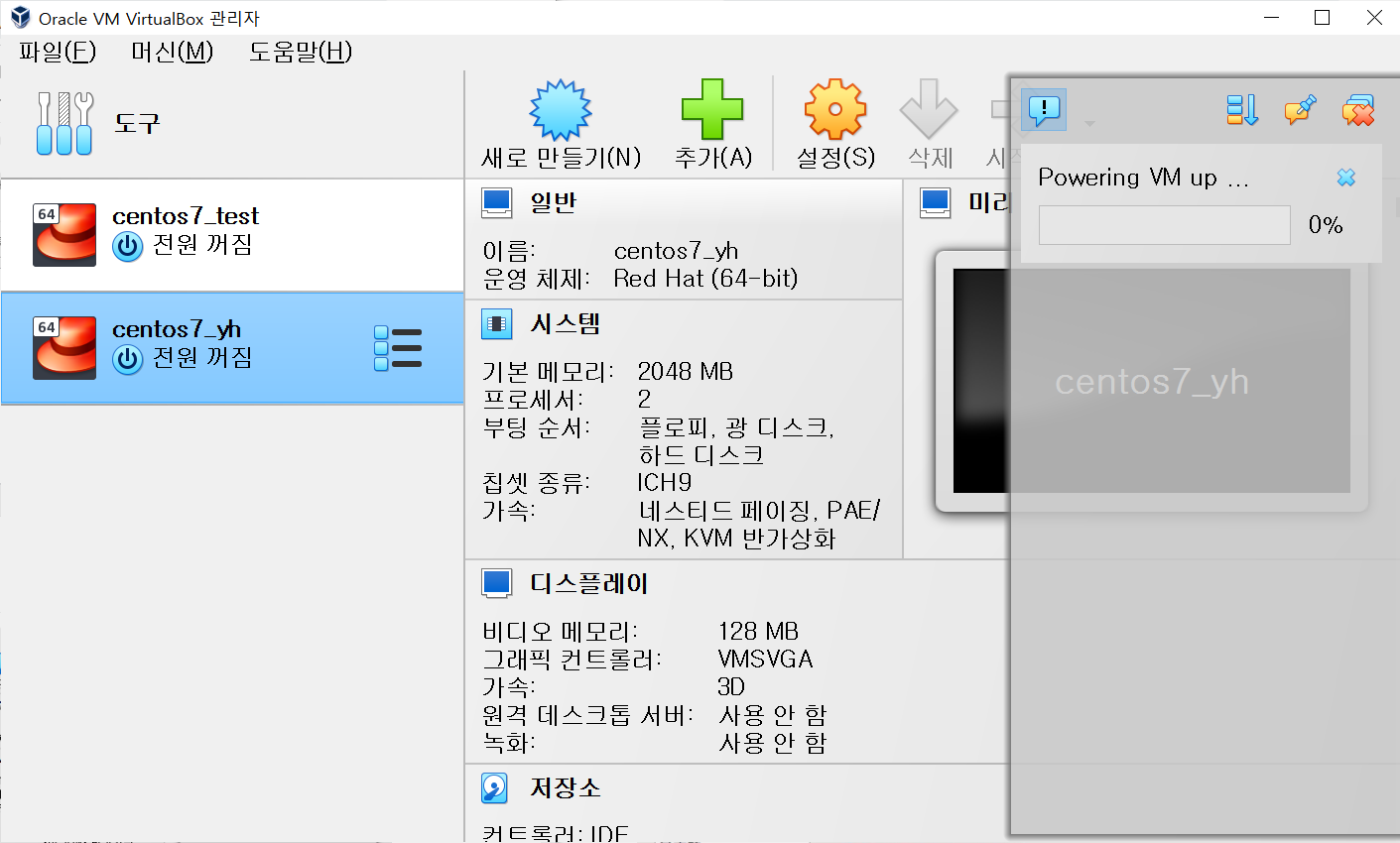Image resolution: width=1400 pixels, height=843 pixels.
Task: Click the 일반 section monitor icon
Action: (x=497, y=202)
